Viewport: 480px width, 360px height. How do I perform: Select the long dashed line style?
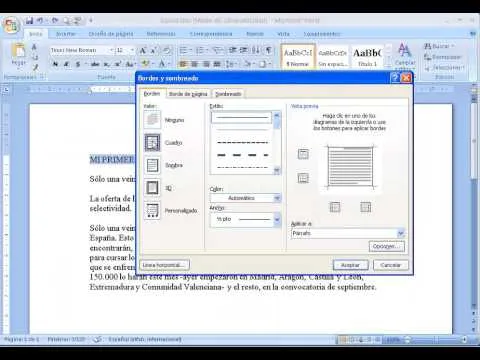242,155
